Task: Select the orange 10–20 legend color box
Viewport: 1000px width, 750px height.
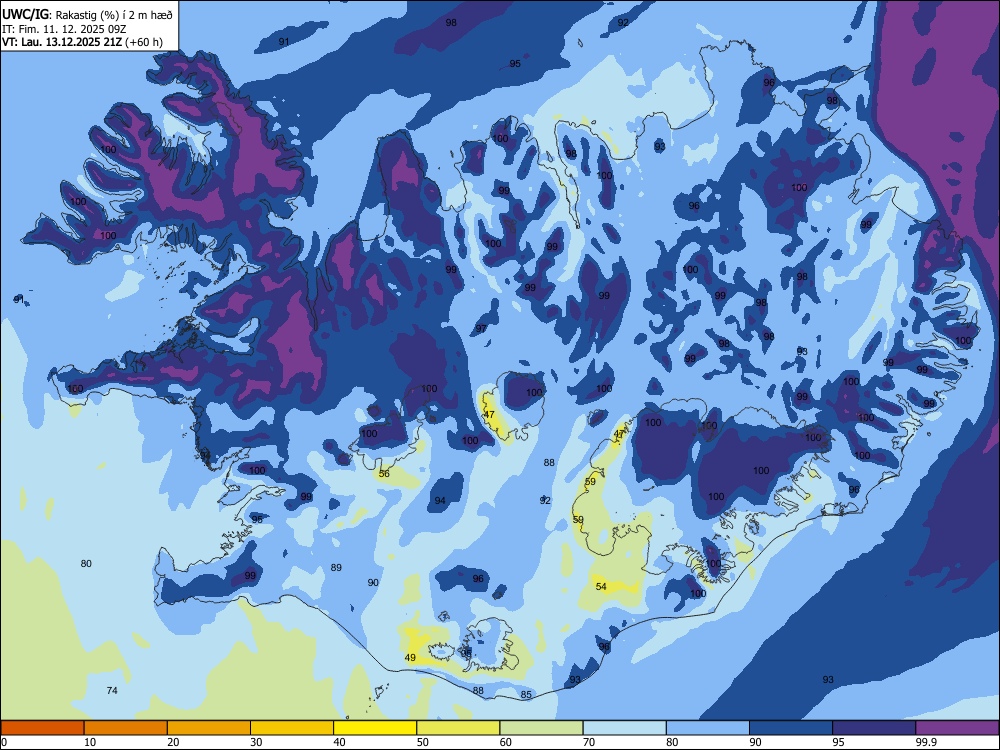Action: 126,728
